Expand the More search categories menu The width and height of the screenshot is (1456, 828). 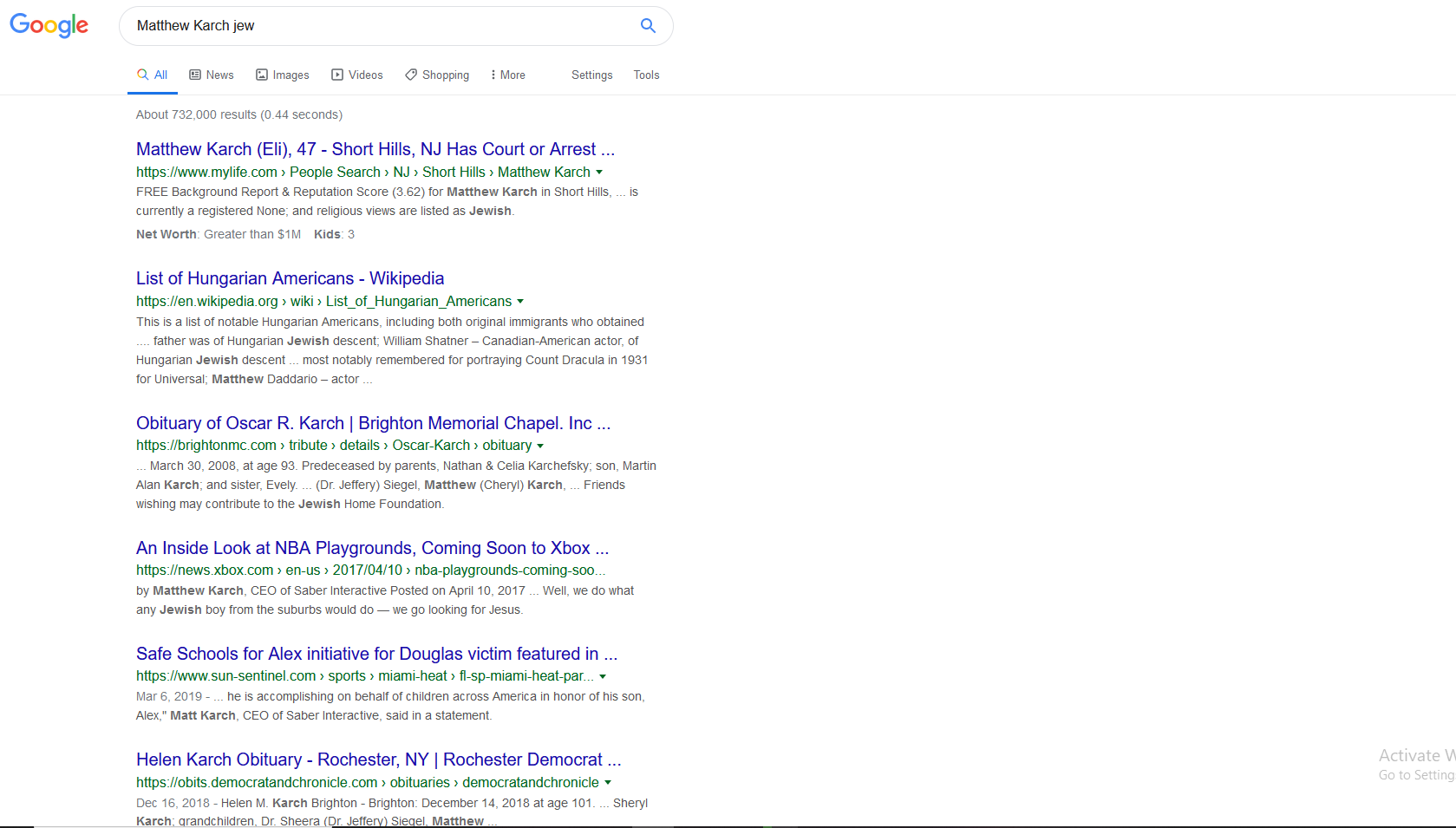point(508,75)
